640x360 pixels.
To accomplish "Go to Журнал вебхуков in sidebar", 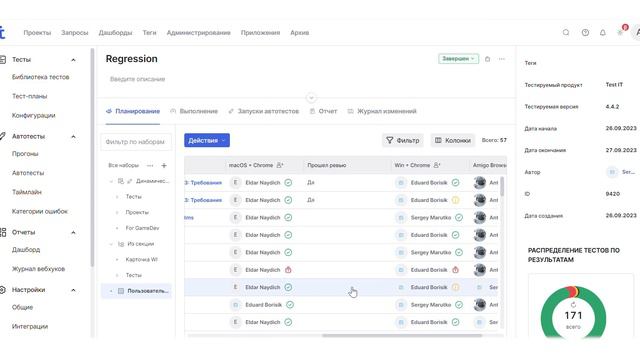I will (38, 269).
